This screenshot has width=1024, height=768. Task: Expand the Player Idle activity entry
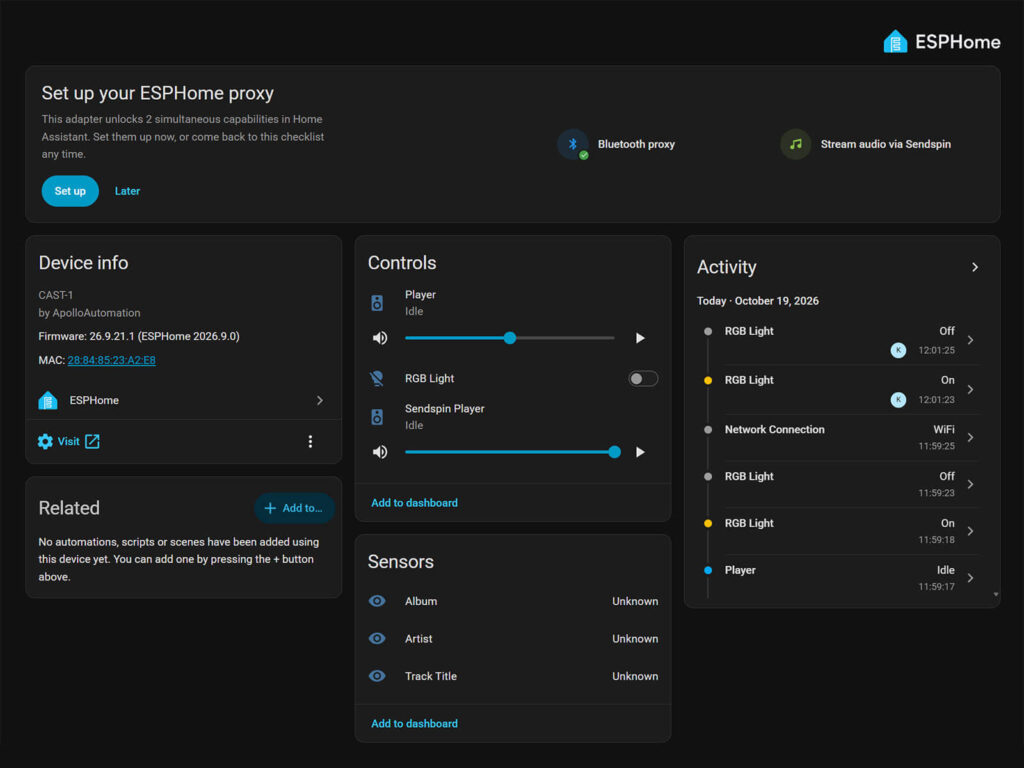(x=970, y=578)
